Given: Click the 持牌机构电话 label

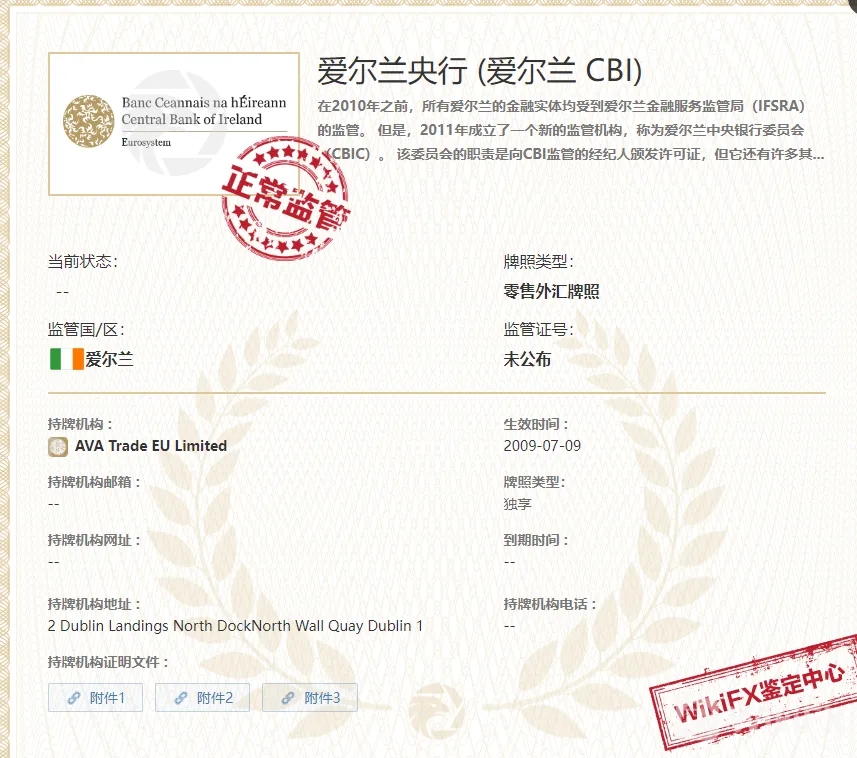Looking at the screenshot, I should click(x=550, y=604).
